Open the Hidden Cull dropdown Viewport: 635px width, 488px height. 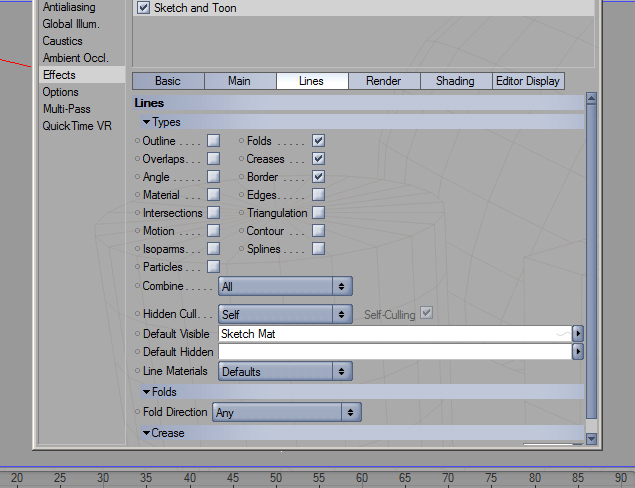pyautogui.click(x=285, y=314)
